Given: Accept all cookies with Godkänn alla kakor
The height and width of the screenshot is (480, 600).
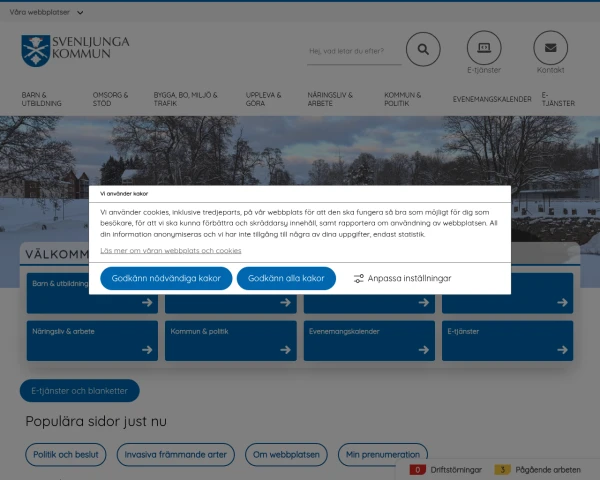Looking at the screenshot, I should click(286, 279).
